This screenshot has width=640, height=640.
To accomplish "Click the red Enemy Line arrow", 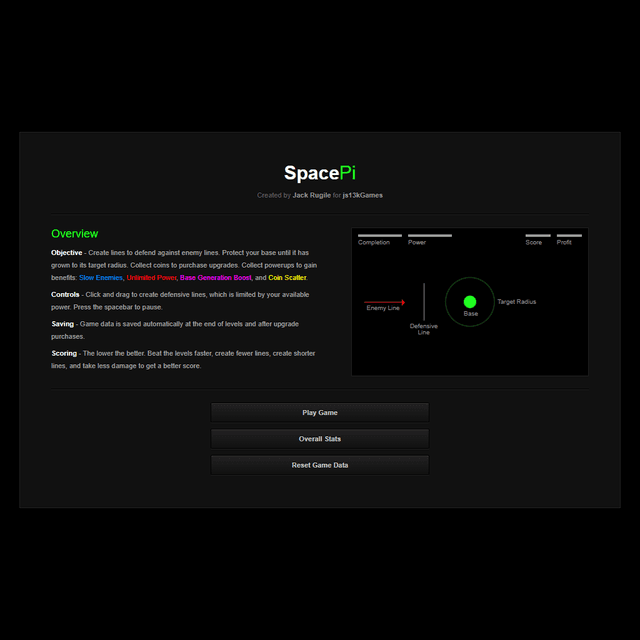I will [384, 301].
